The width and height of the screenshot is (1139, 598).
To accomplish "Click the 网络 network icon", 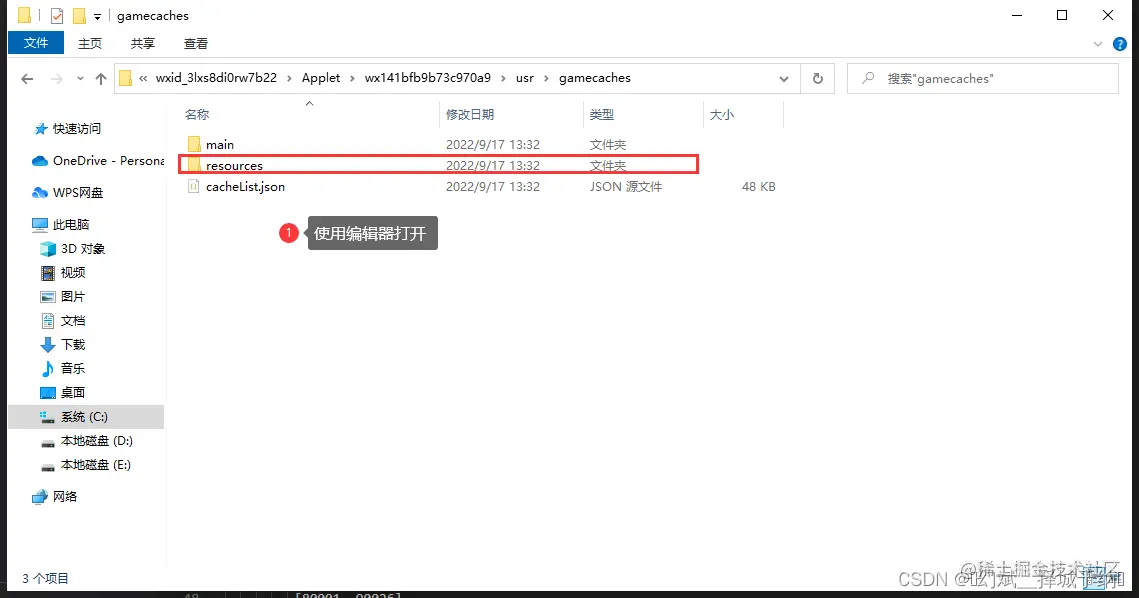I will pos(40,497).
